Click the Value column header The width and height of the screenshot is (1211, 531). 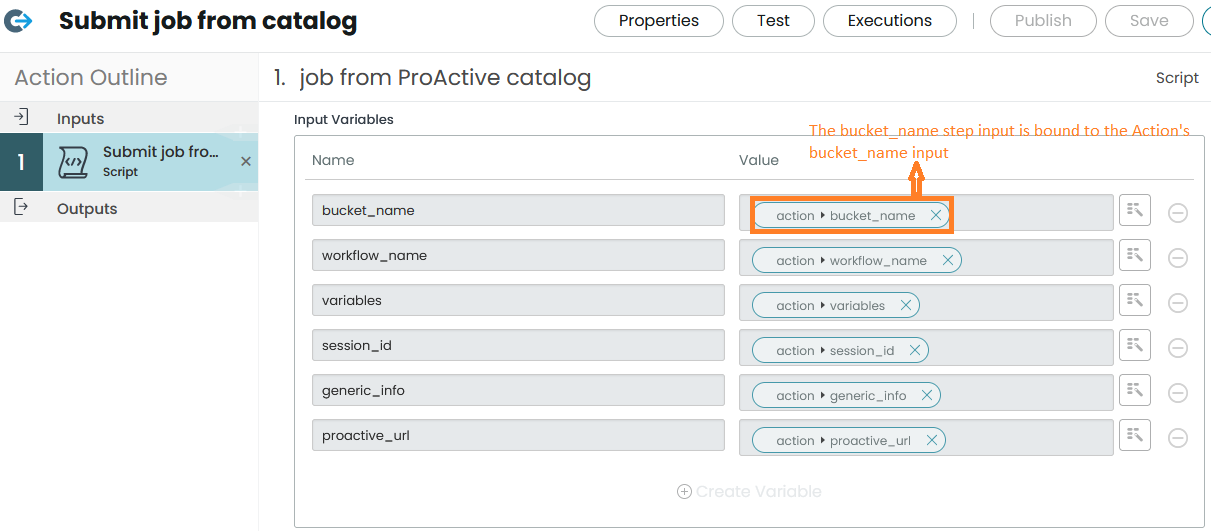pyautogui.click(x=759, y=160)
